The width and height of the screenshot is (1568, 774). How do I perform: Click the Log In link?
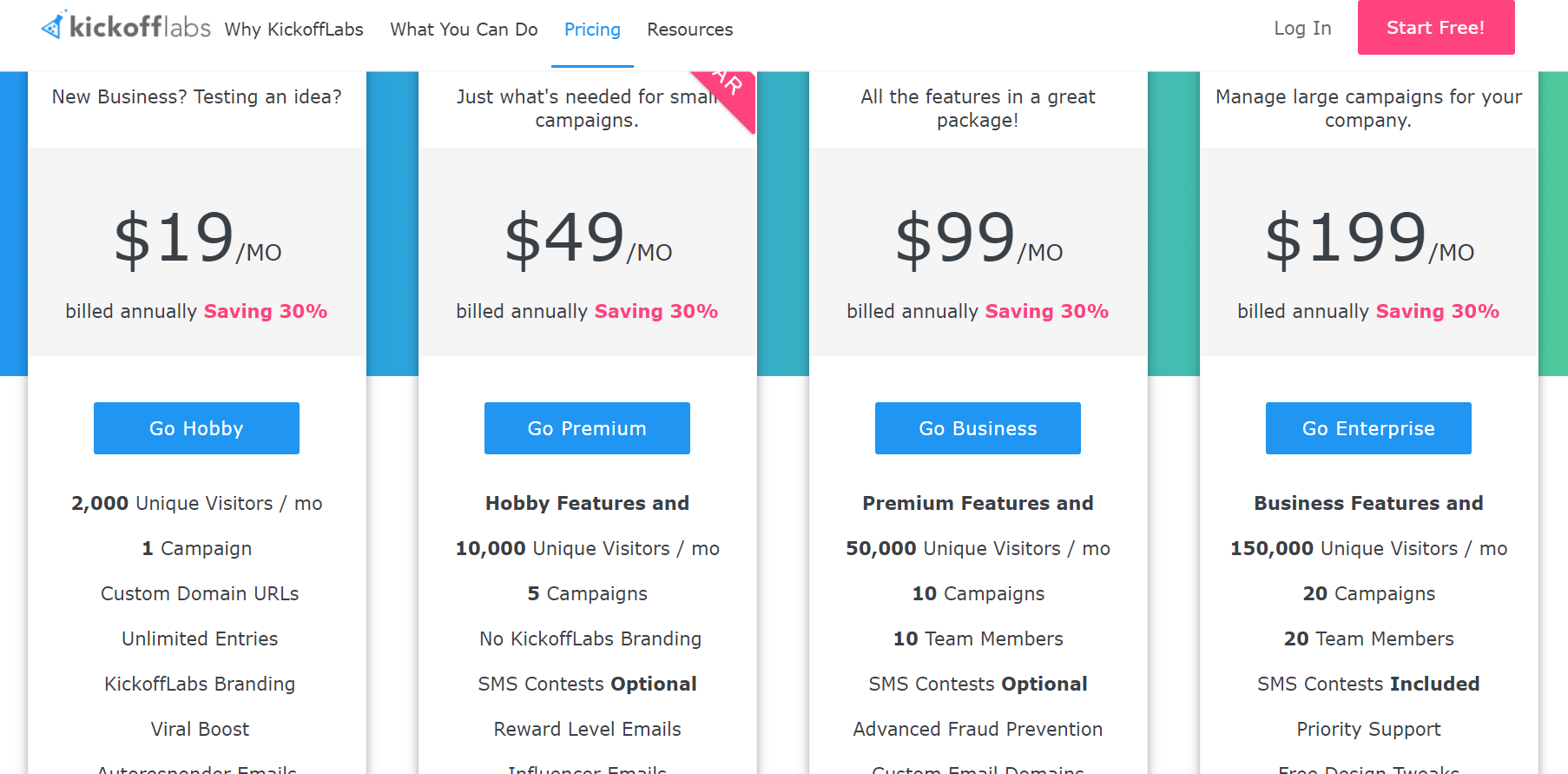(x=1302, y=28)
